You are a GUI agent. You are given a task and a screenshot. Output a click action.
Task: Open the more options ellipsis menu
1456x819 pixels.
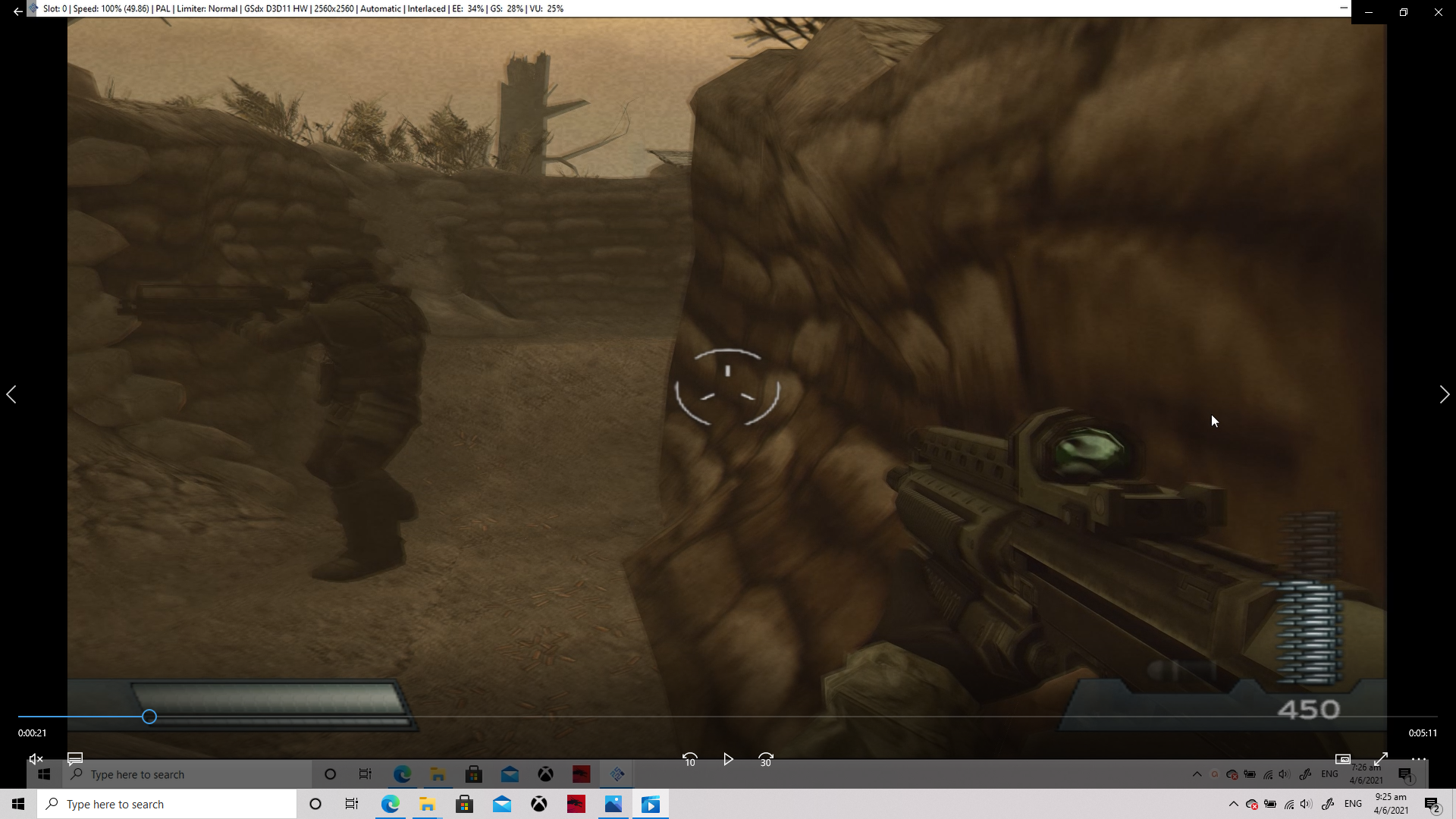pos(1419,759)
